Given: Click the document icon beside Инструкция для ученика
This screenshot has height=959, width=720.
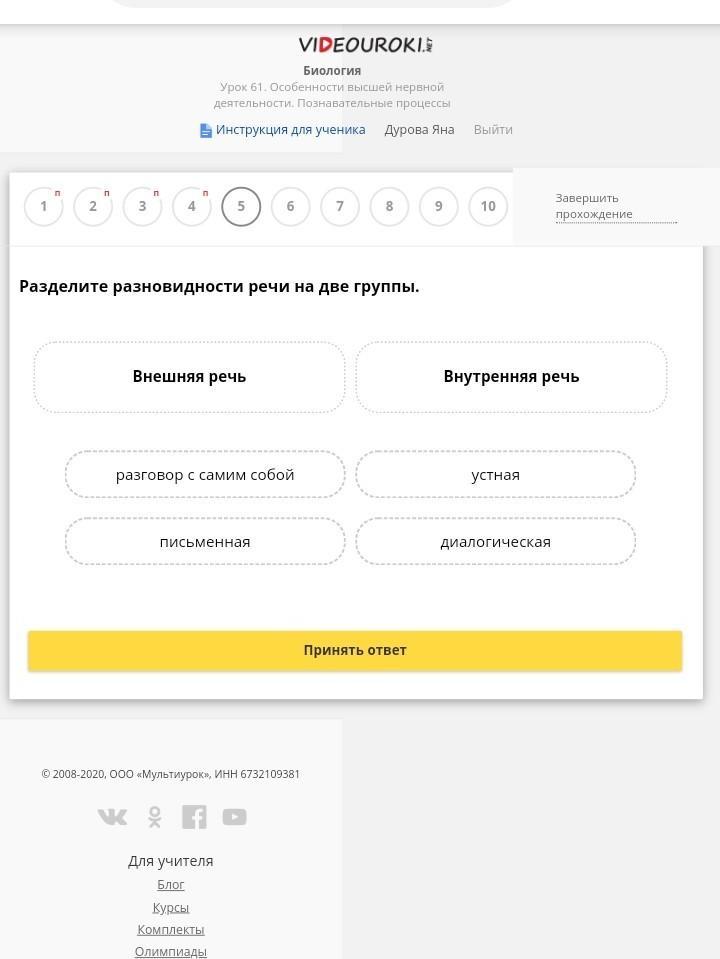Looking at the screenshot, I should (206, 130).
